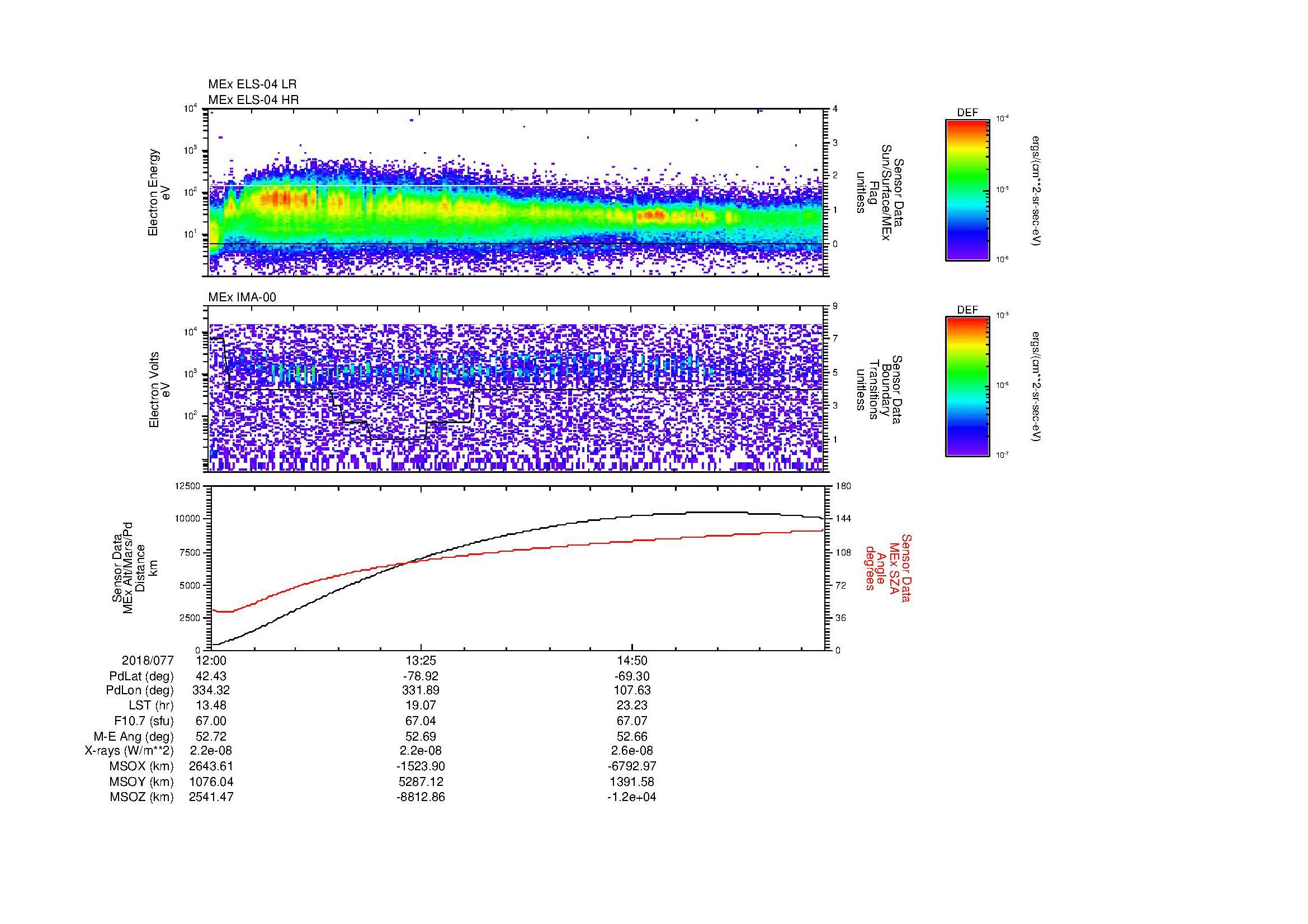Viewport: 1308px width, 924px height.
Task: Click the M-E Ang value '52.69'
Action: pos(421,737)
